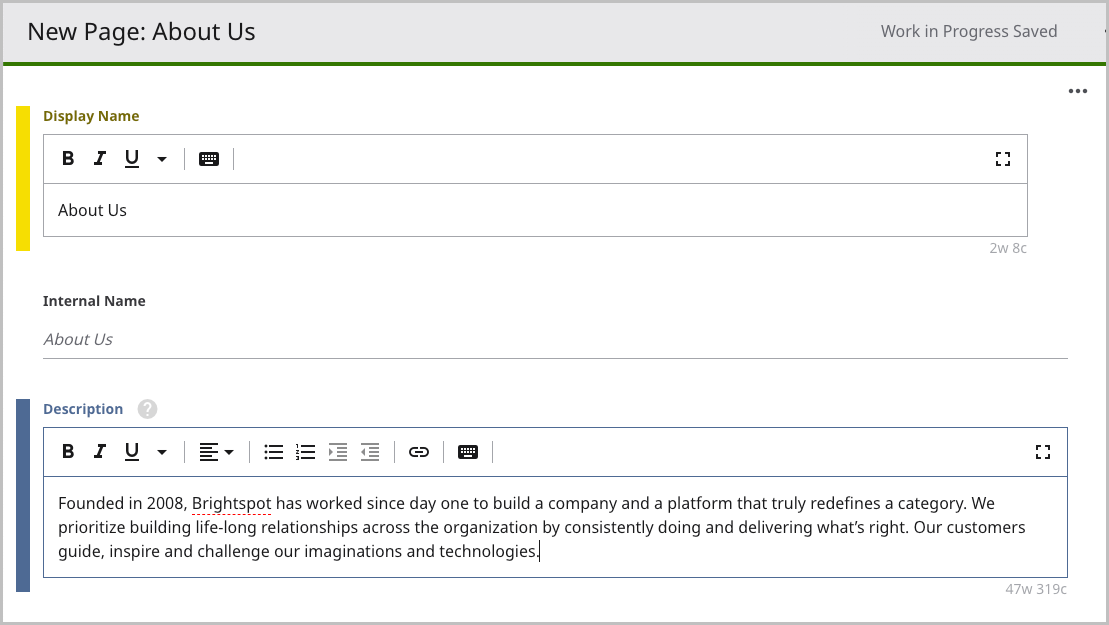The image size is (1109, 625).
Task: Toggle bold in Display Name toolbar
Action: click(68, 158)
